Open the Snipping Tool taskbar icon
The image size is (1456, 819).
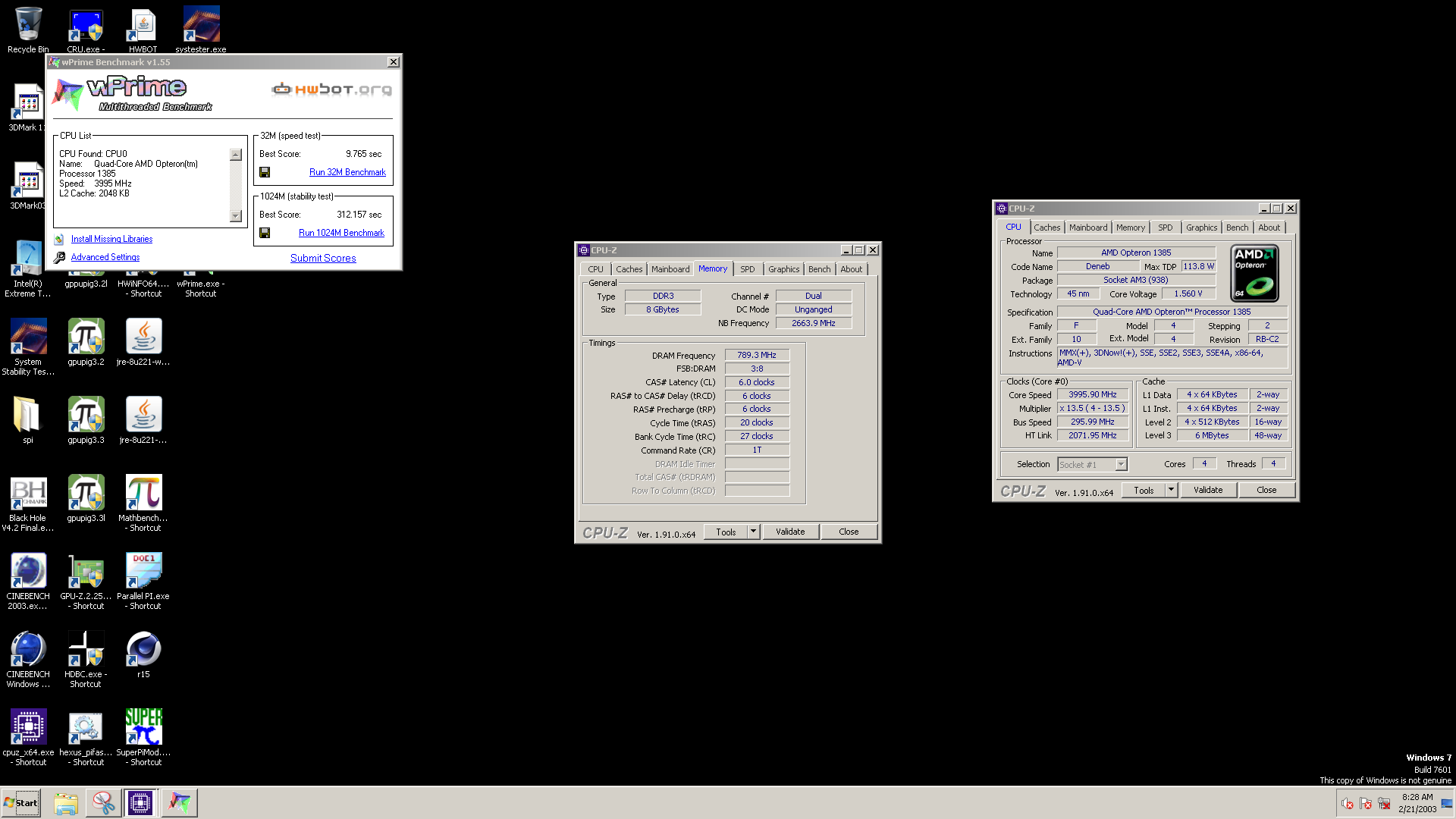(x=103, y=802)
